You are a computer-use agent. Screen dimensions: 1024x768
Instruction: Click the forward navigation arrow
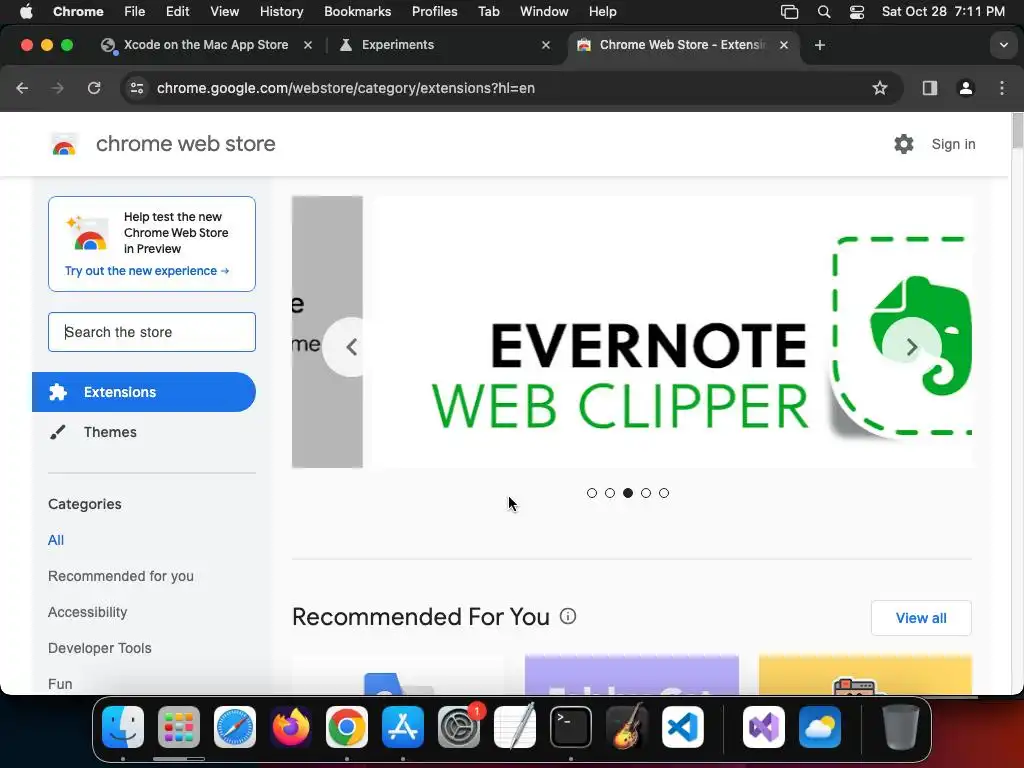coord(57,88)
